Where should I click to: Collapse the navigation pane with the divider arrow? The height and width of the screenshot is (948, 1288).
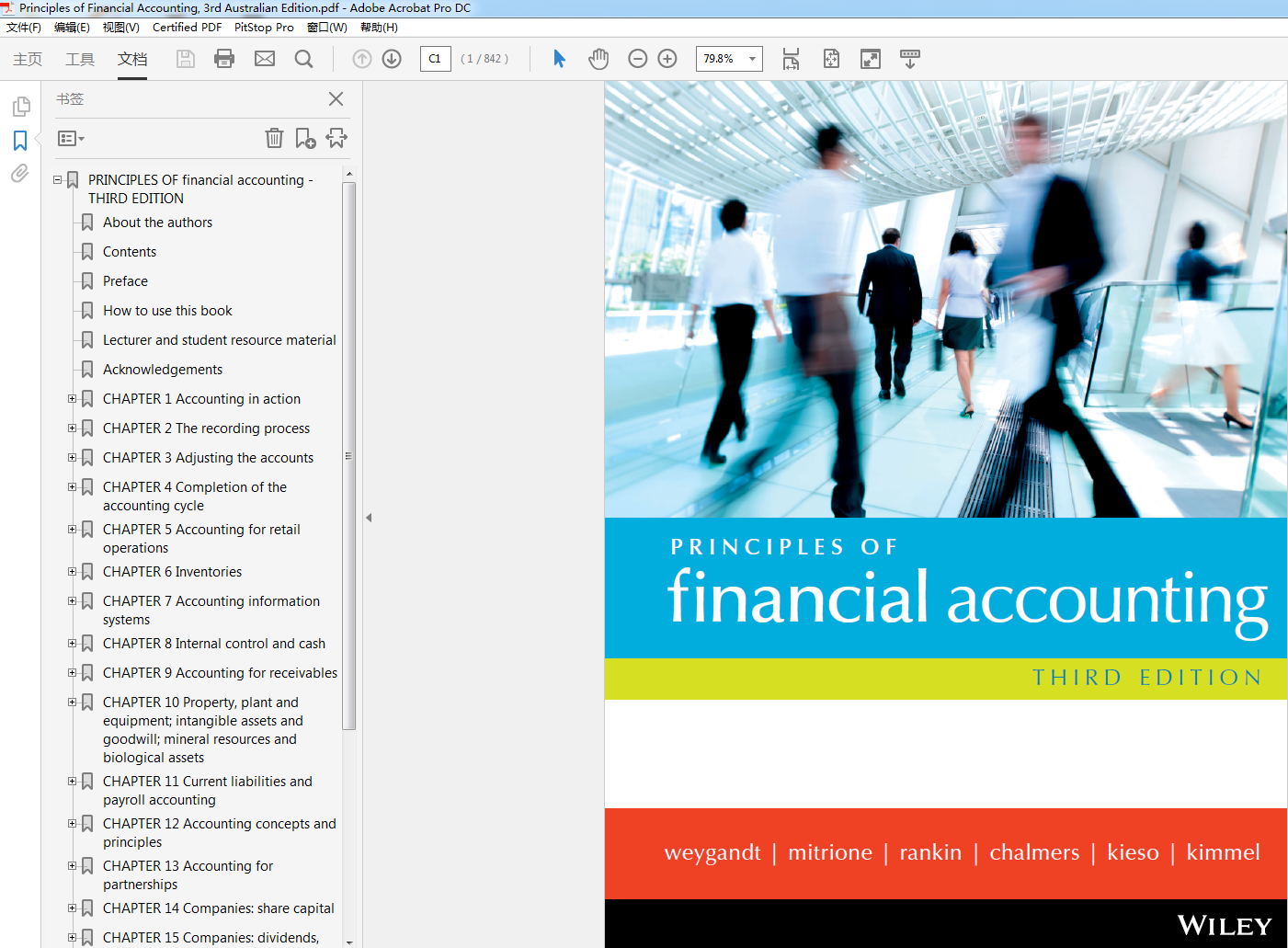(x=369, y=518)
